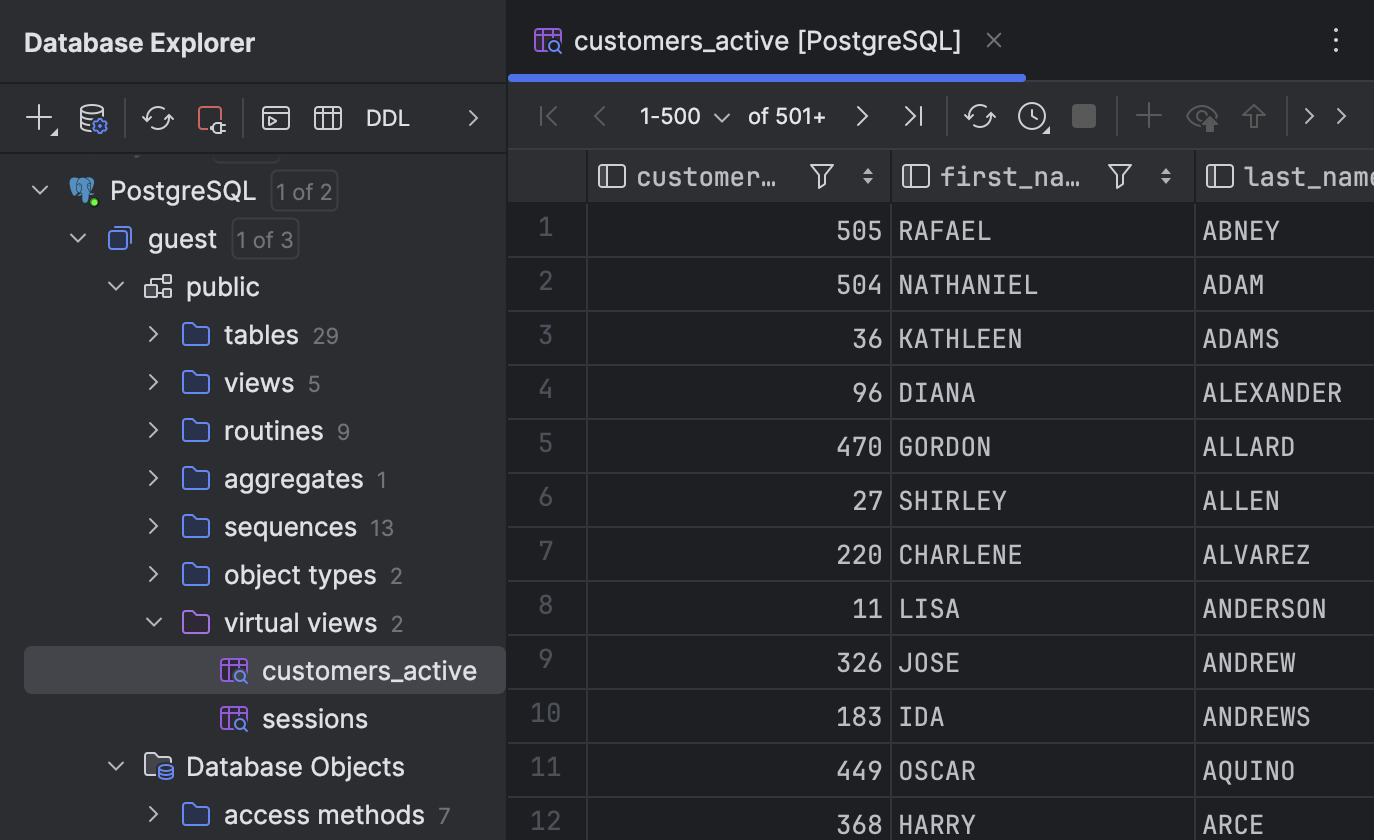The width and height of the screenshot is (1374, 840).
Task: Open the 1-500 page size dropdown
Action: pos(685,116)
